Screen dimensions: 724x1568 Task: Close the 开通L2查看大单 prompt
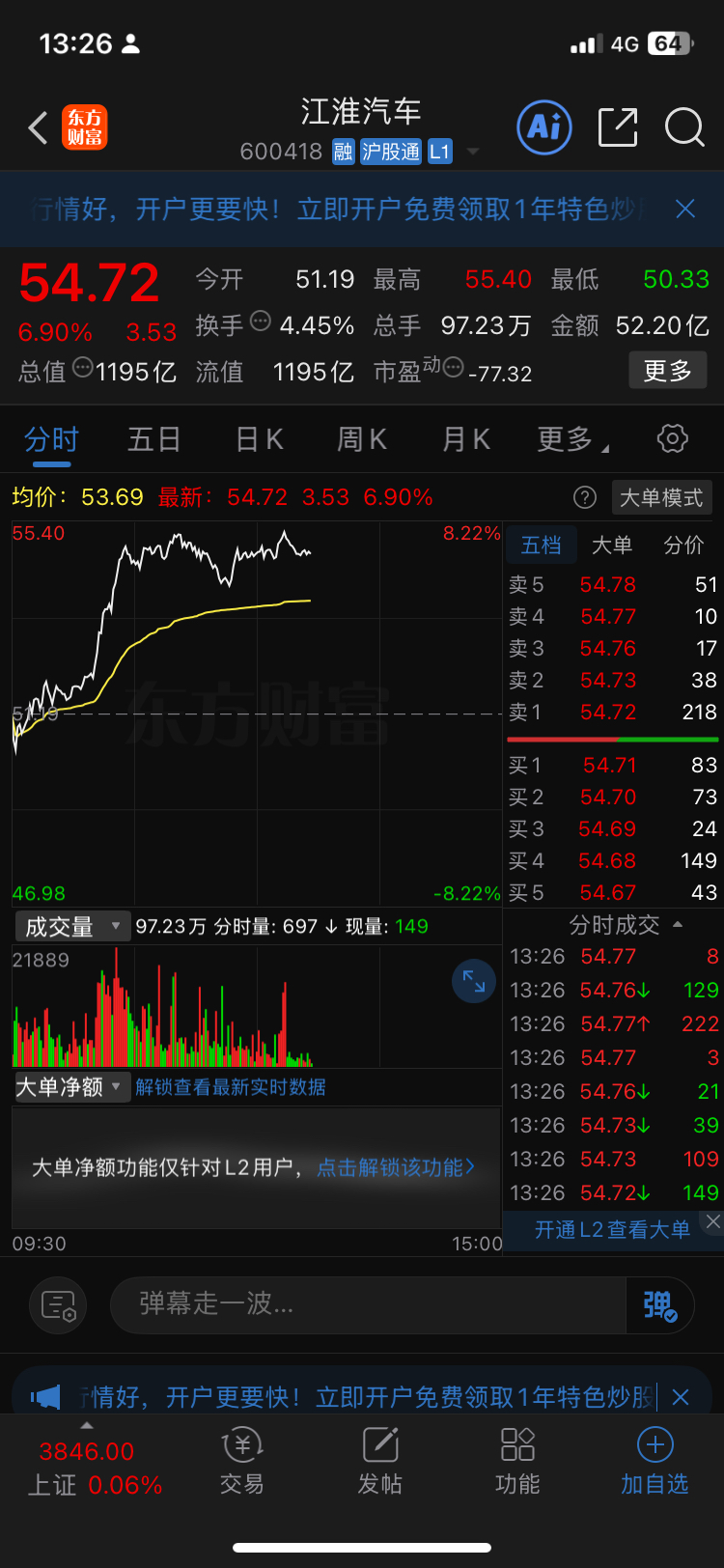tap(712, 1221)
